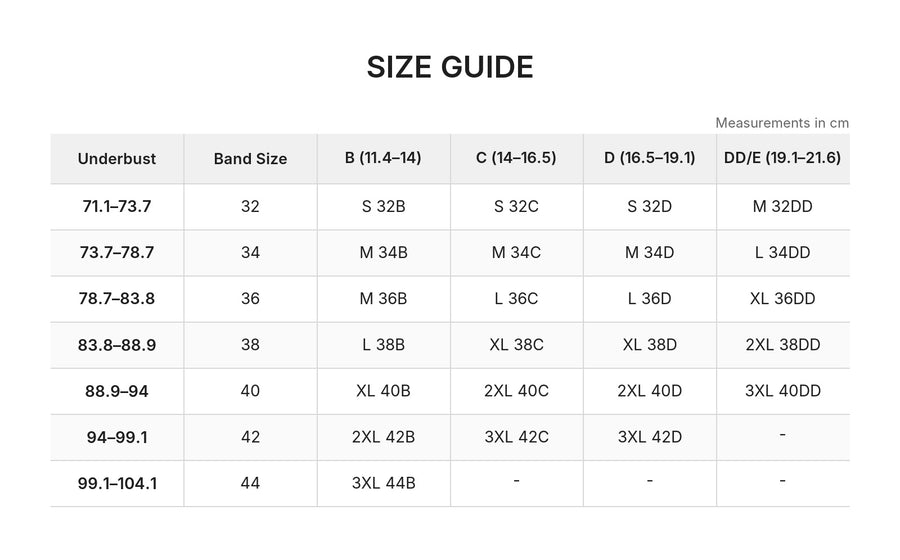Select the M 34C size cell
This screenshot has height=560, width=900.
(x=517, y=252)
